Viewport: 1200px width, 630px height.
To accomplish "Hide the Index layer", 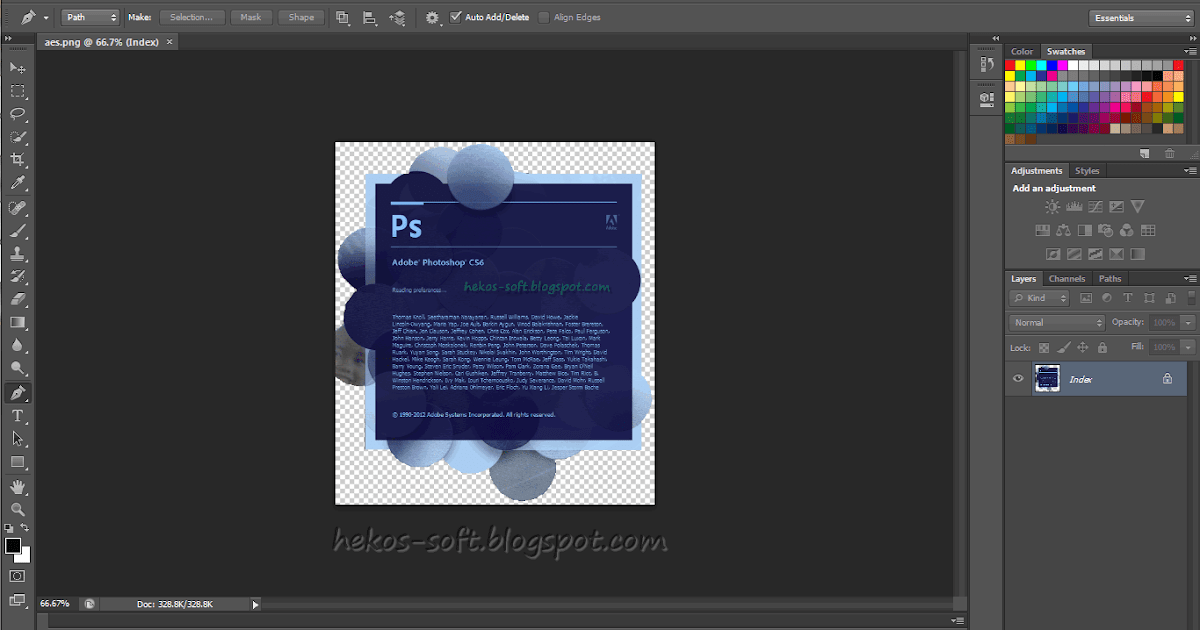I will [1018, 379].
